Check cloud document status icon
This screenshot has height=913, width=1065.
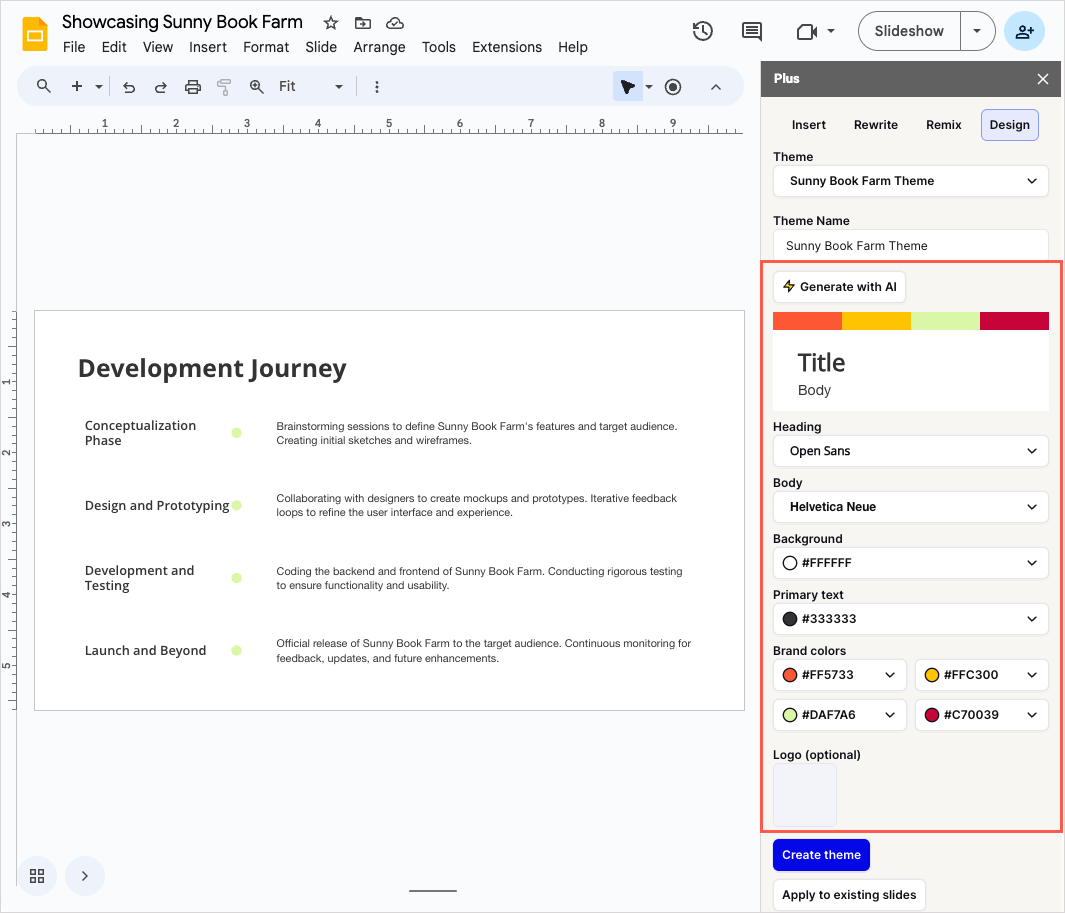(395, 23)
